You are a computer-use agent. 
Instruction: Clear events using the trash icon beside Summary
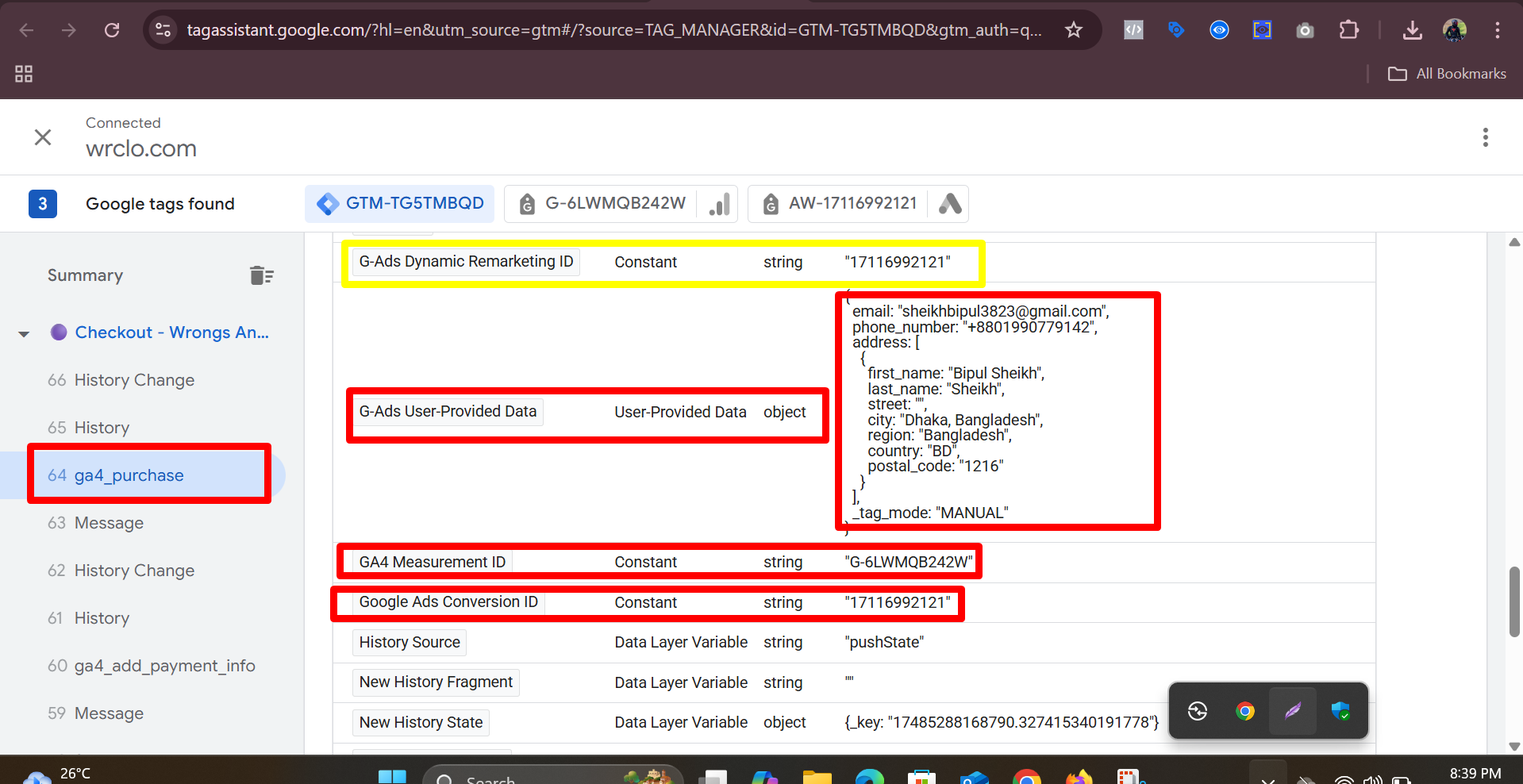pos(262,275)
